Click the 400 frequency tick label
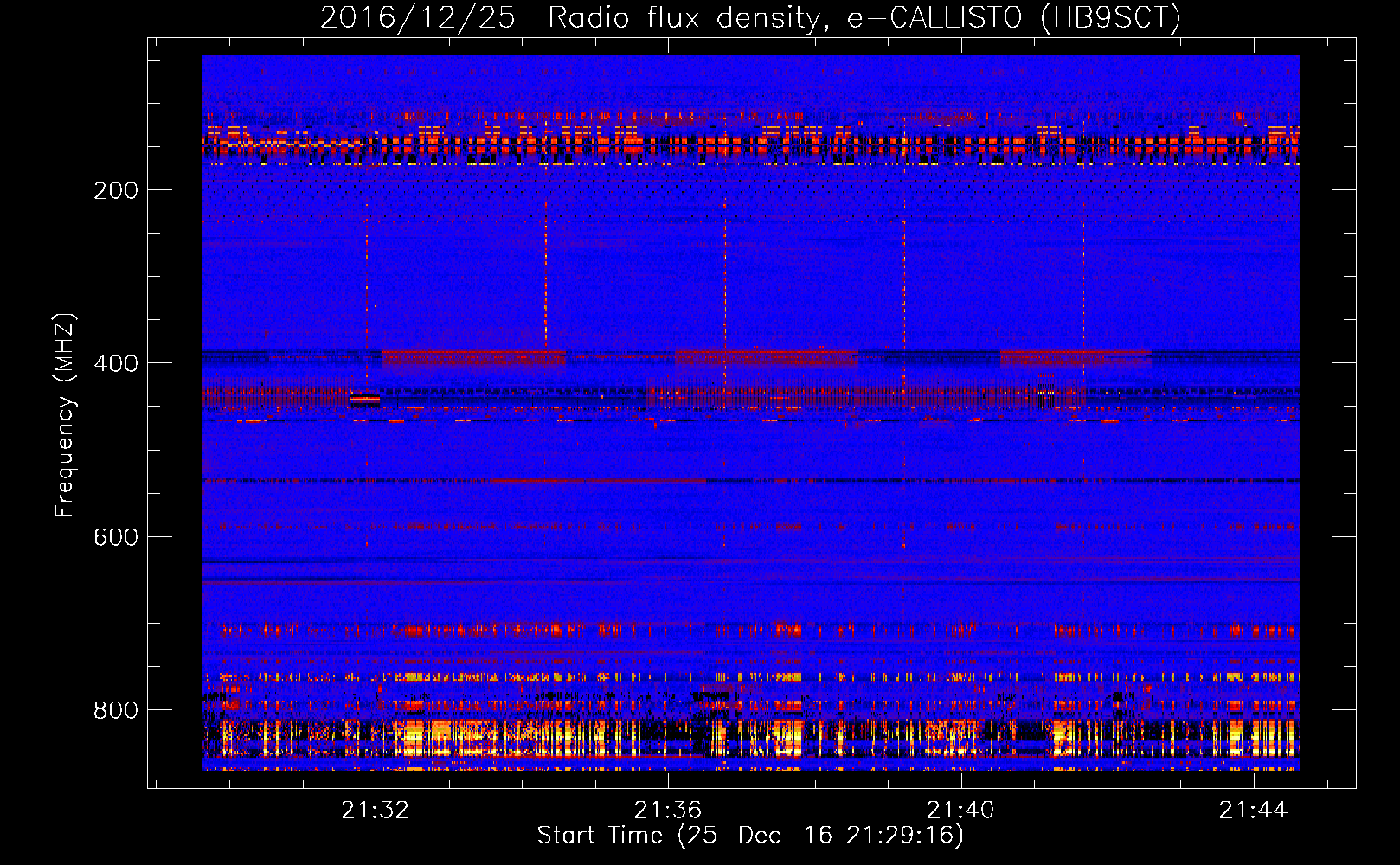Screen dimensions: 1400x865 (115, 363)
